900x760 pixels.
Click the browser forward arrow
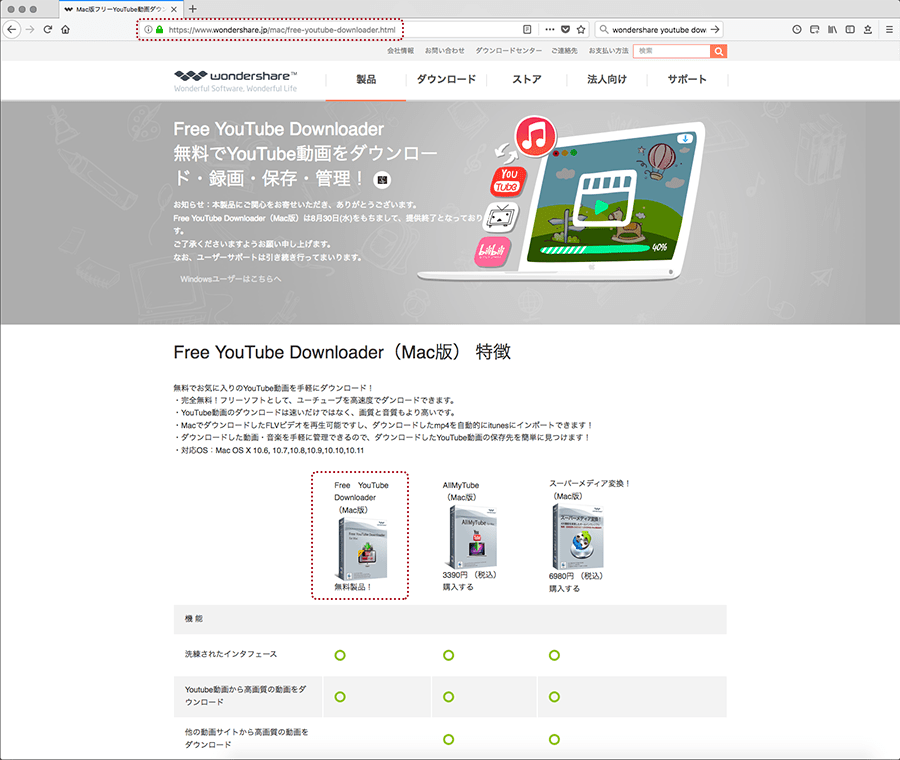pos(30,29)
